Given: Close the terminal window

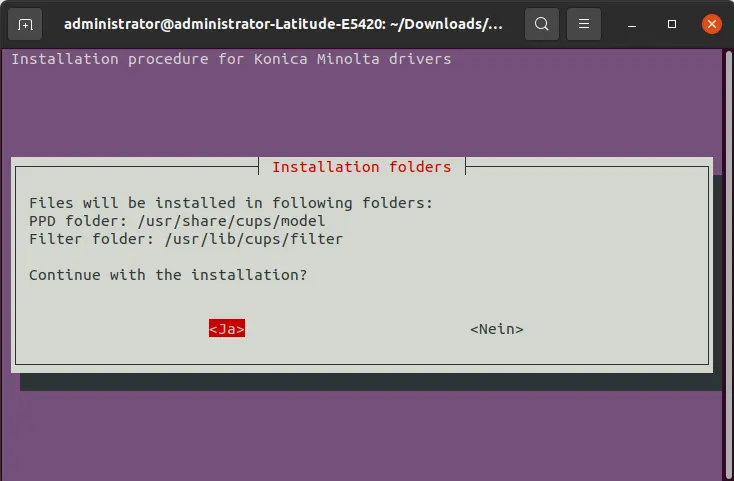Looking at the screenshot, I should [712, 24].
